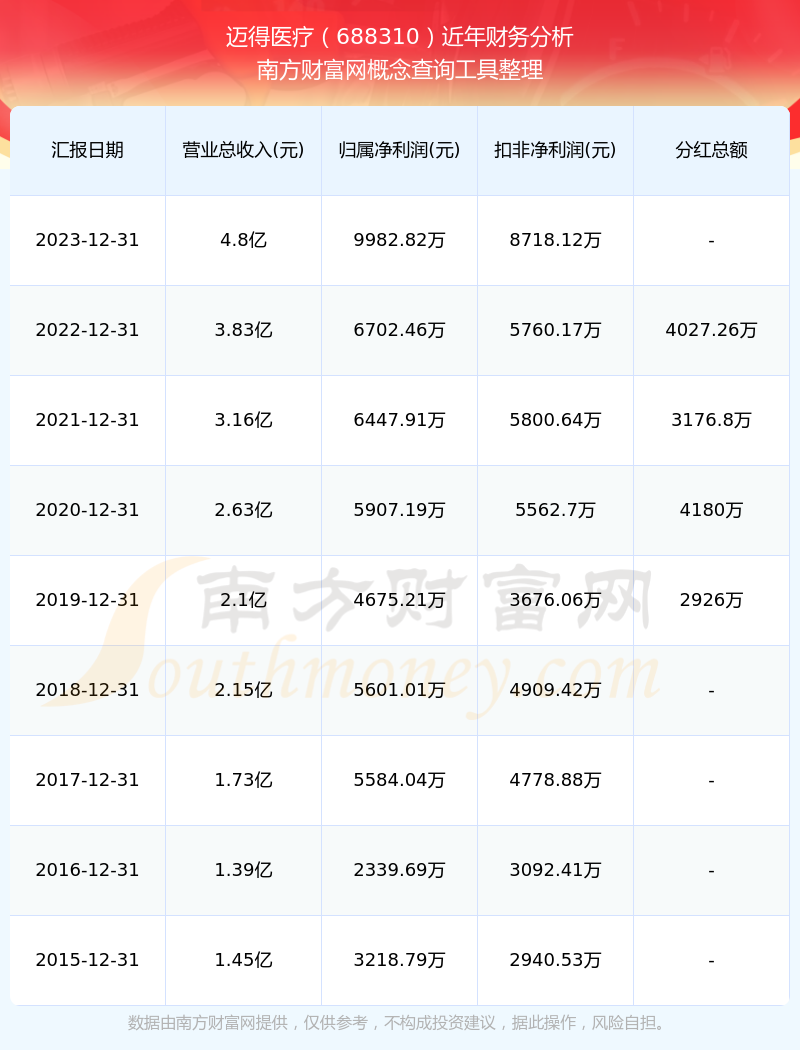
Task: Click the value 3676.06万
Action: 556,600
